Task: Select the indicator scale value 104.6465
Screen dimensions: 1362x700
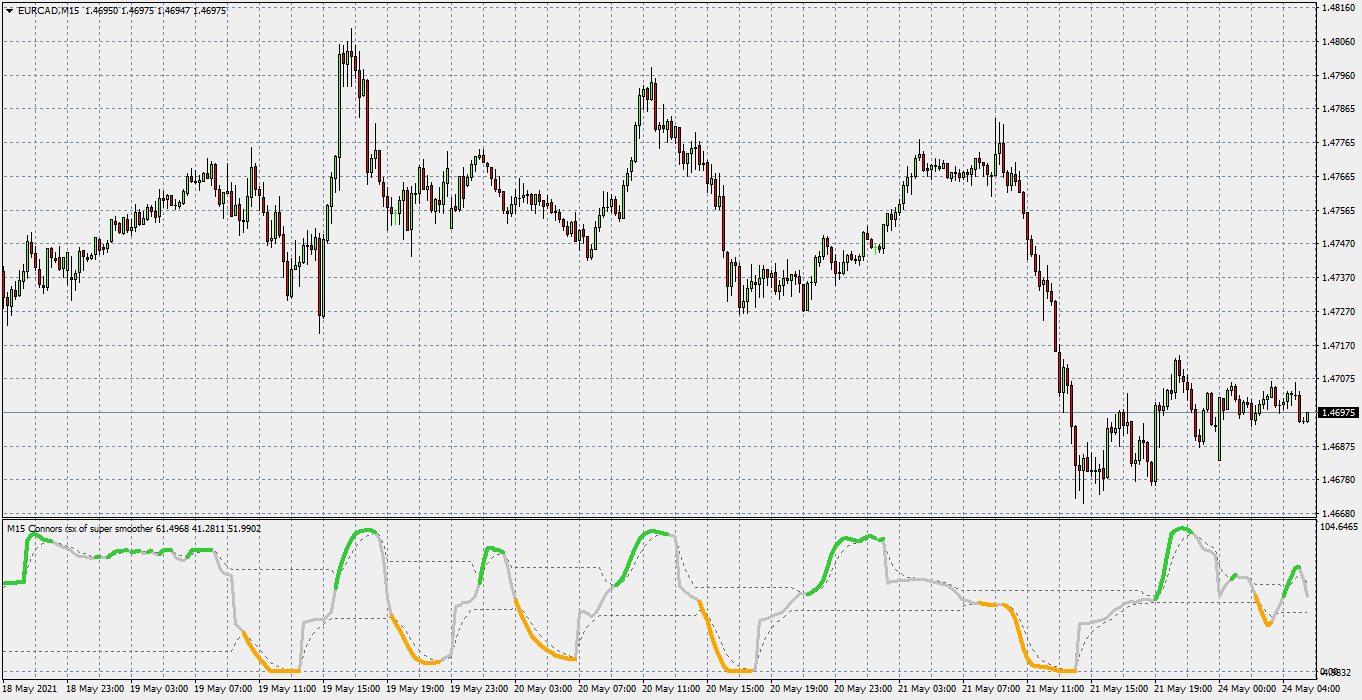Action: [x=1340, y=525]
